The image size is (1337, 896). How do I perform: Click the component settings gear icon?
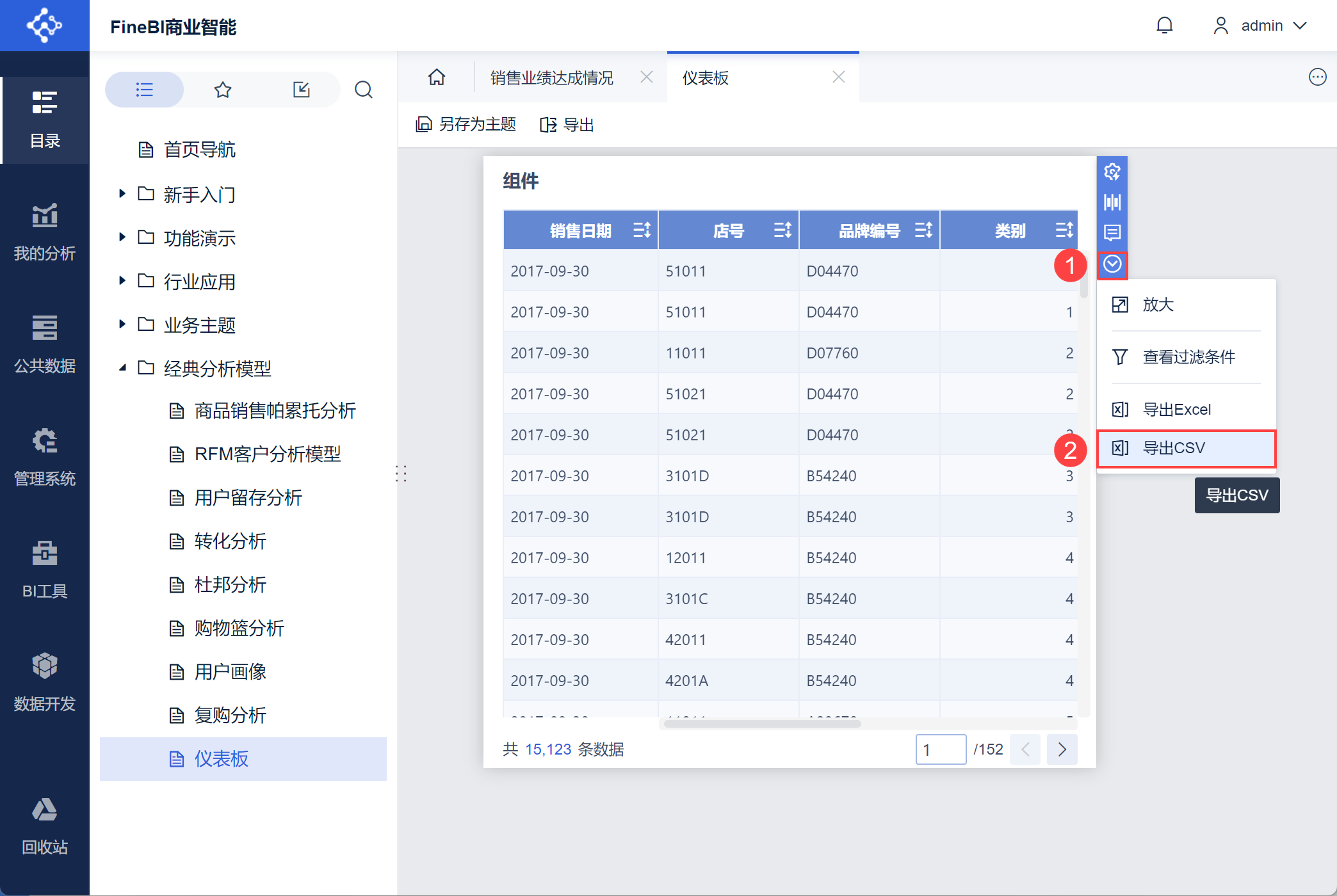(1112, 172)
